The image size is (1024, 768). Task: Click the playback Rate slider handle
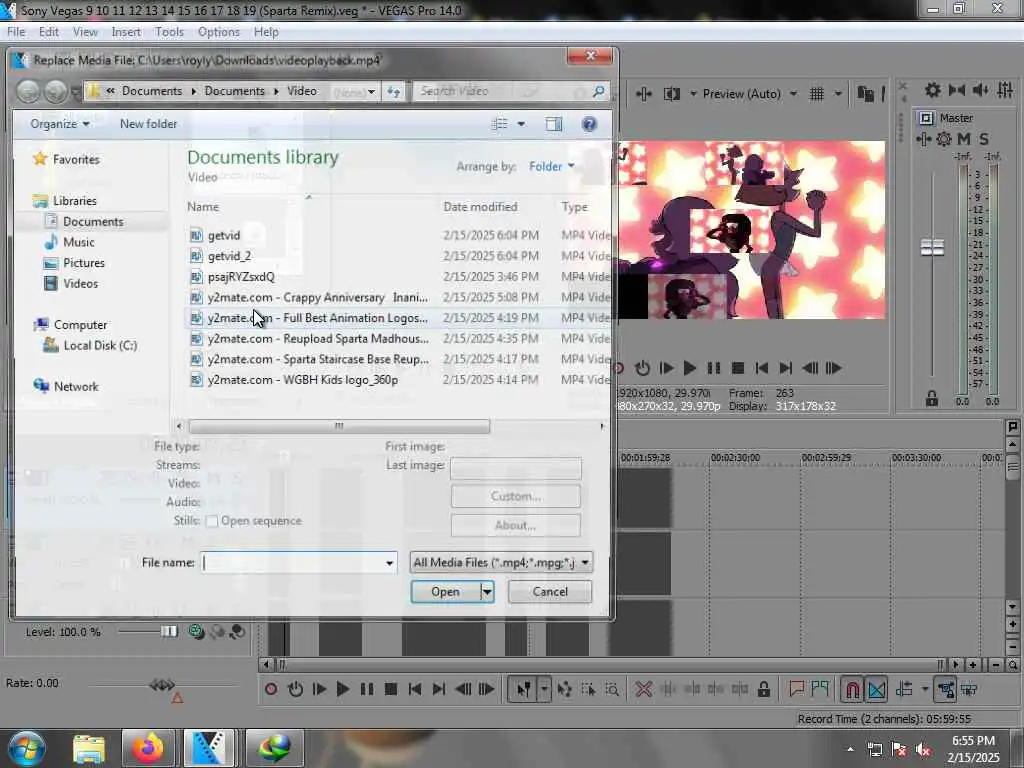coord(162,685)
